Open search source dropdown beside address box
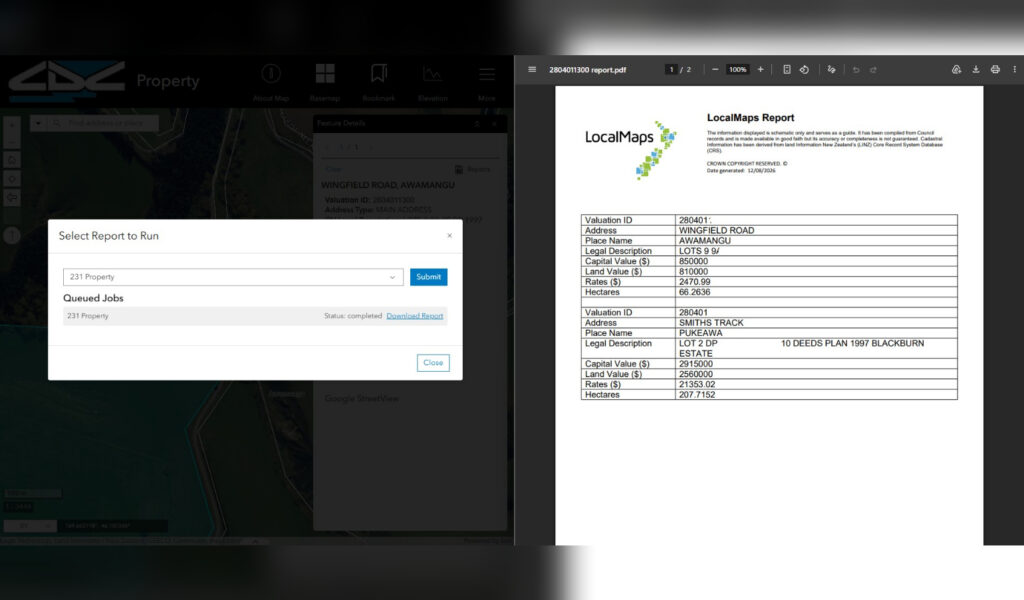Screen dimensions: 1024x600 click(x=38, y=123)
